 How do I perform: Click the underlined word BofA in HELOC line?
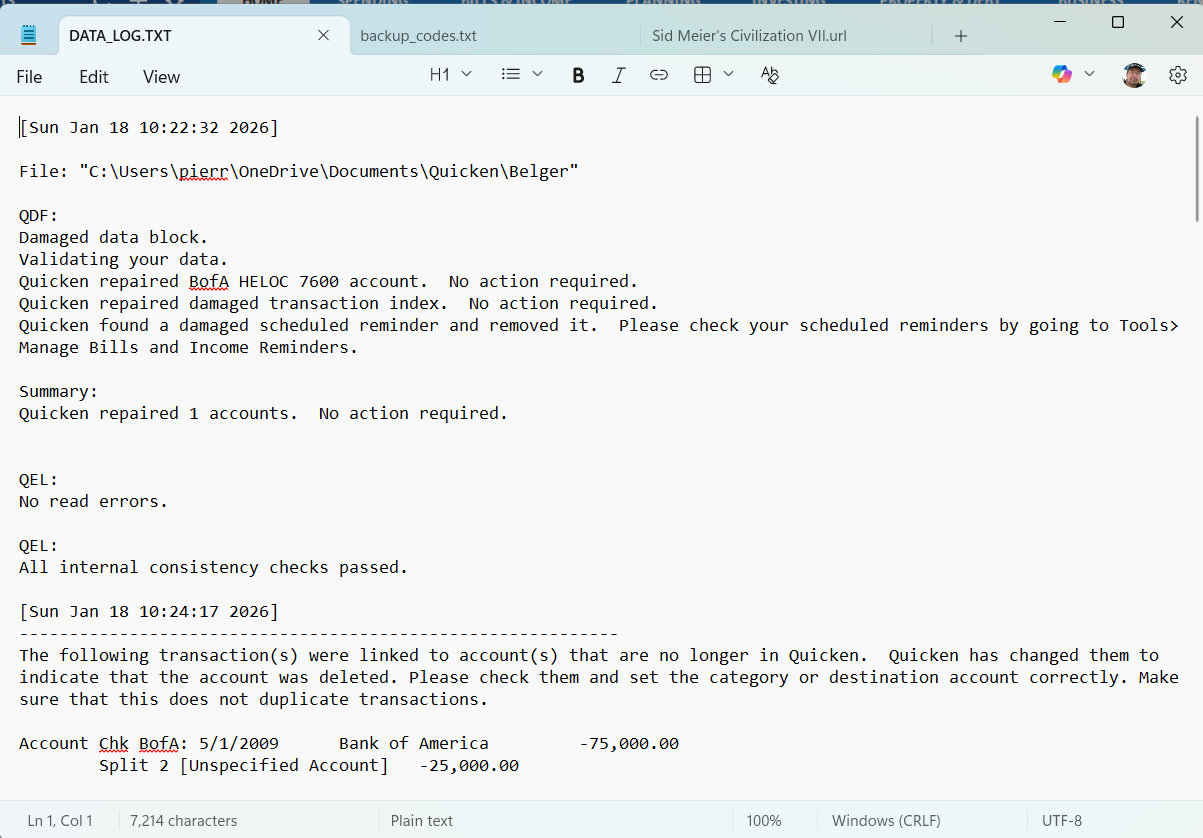point(209,282)
